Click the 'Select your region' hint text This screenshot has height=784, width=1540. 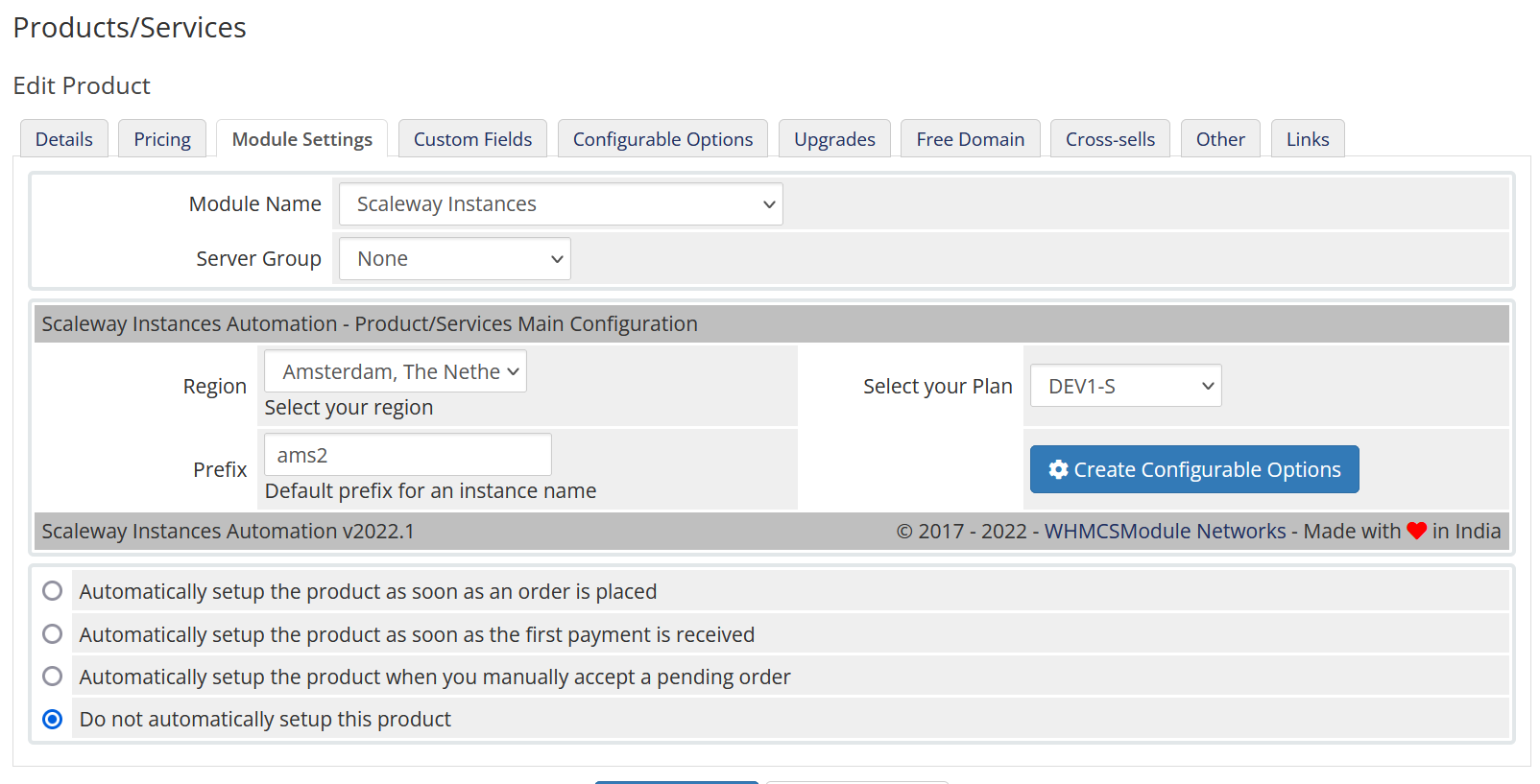tap(349, 407)
